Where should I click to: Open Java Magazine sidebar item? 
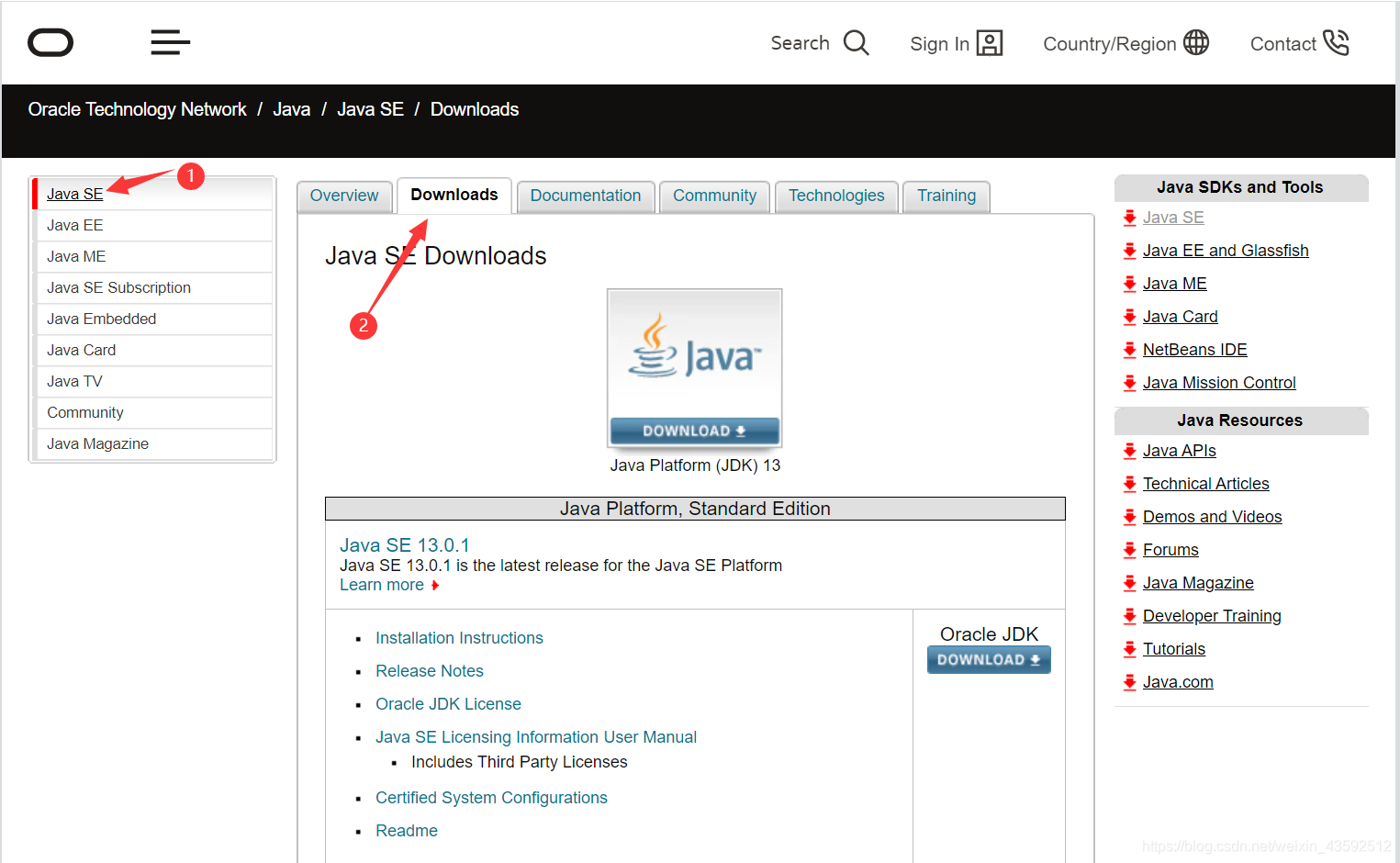152,443
